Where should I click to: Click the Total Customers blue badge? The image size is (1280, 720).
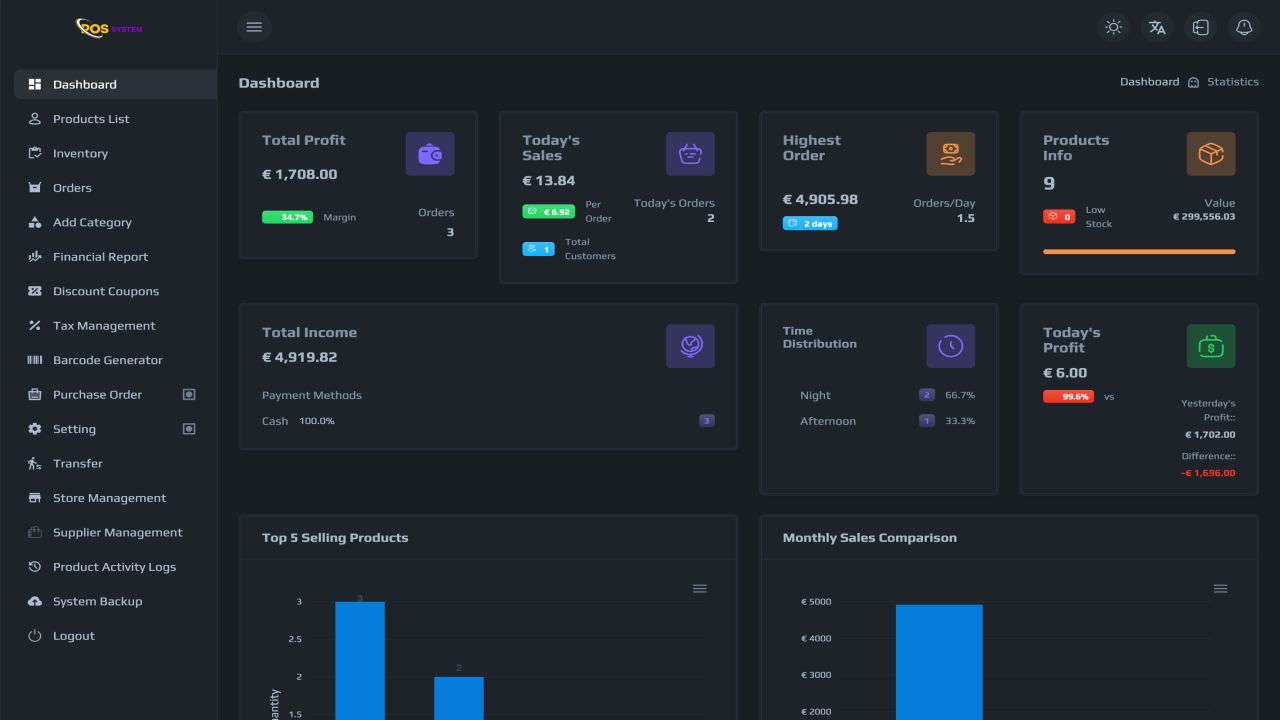(x=538, y=249)
